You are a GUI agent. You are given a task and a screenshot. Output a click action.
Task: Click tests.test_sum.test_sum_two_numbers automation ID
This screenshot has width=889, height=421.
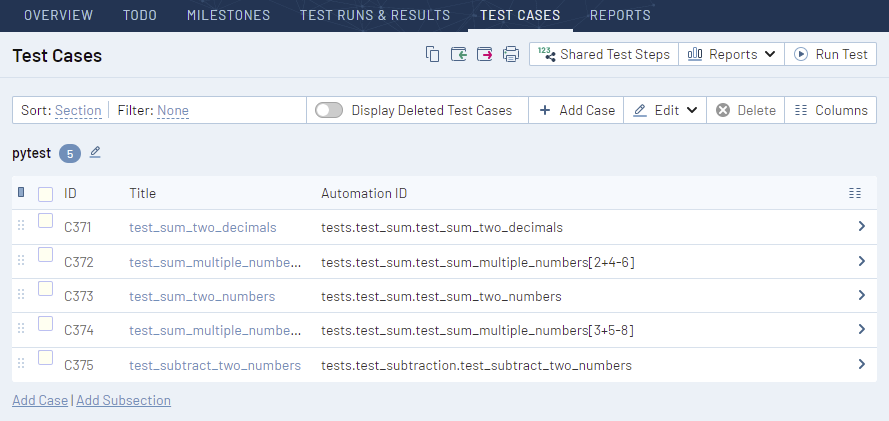(442, 296)
